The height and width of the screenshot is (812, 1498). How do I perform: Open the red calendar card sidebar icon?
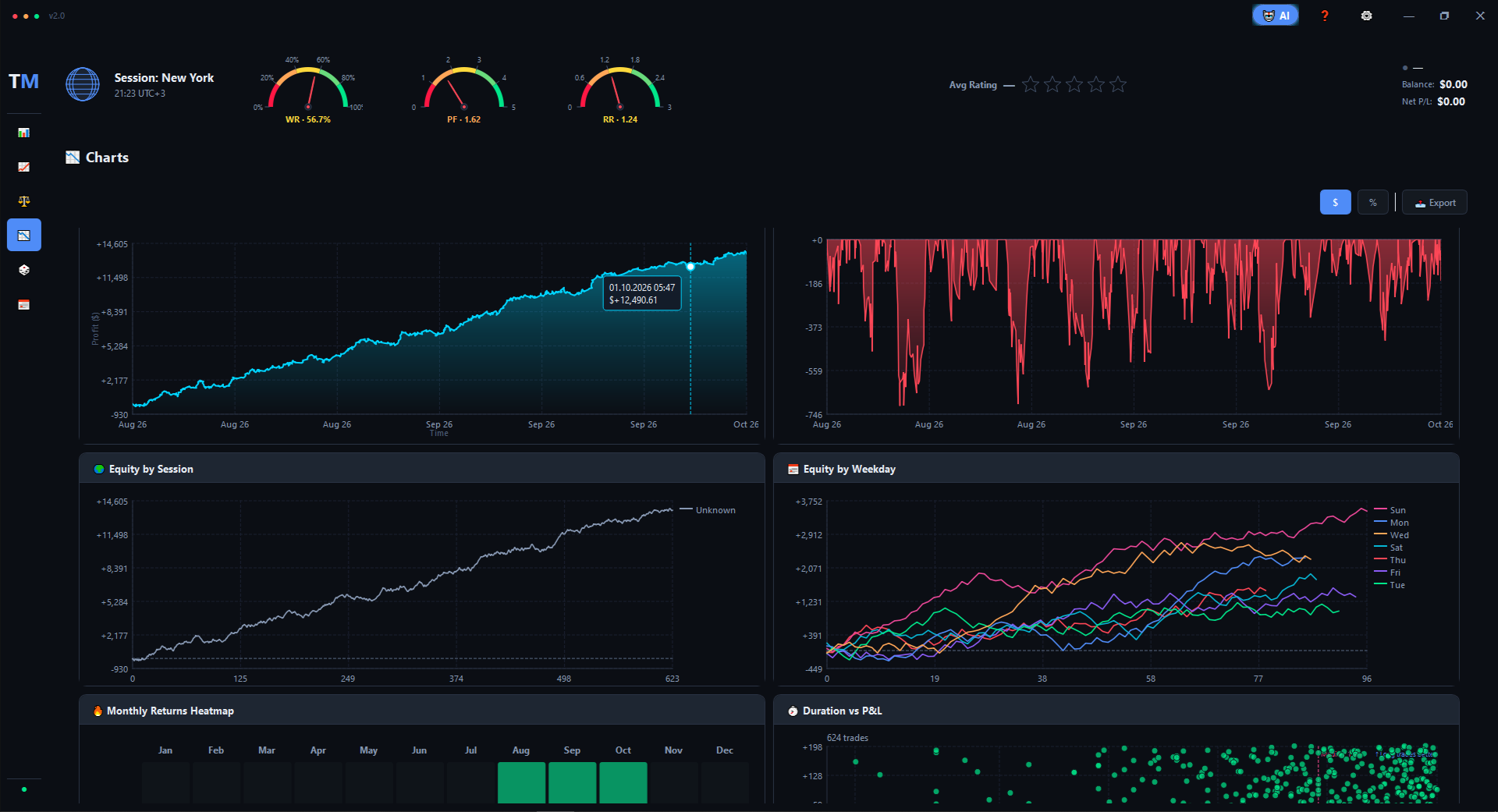coord(24,304)
